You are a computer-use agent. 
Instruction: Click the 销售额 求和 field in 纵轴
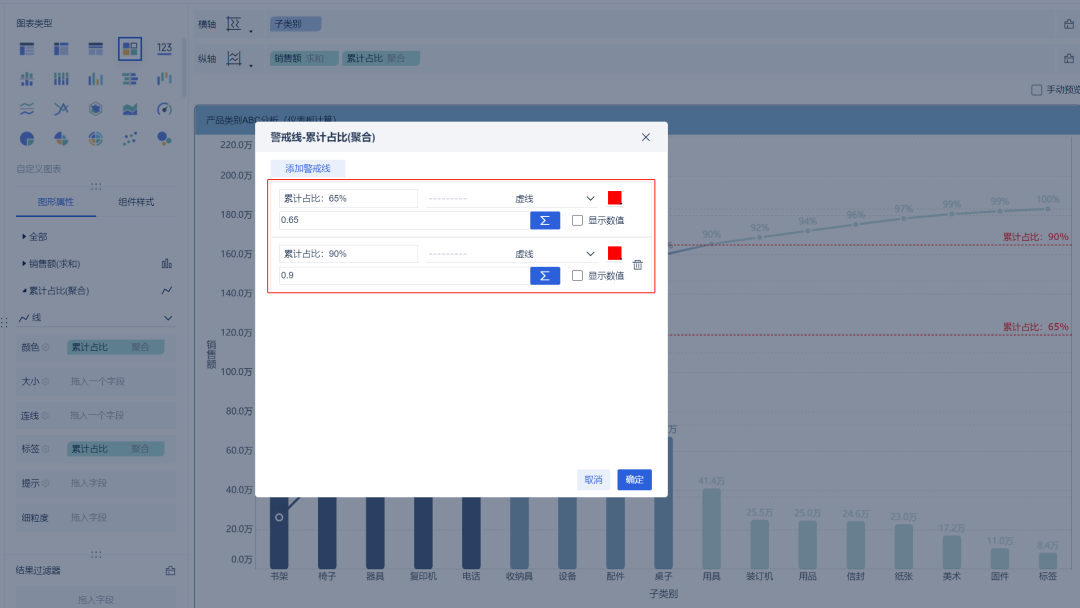pos(304,59)
